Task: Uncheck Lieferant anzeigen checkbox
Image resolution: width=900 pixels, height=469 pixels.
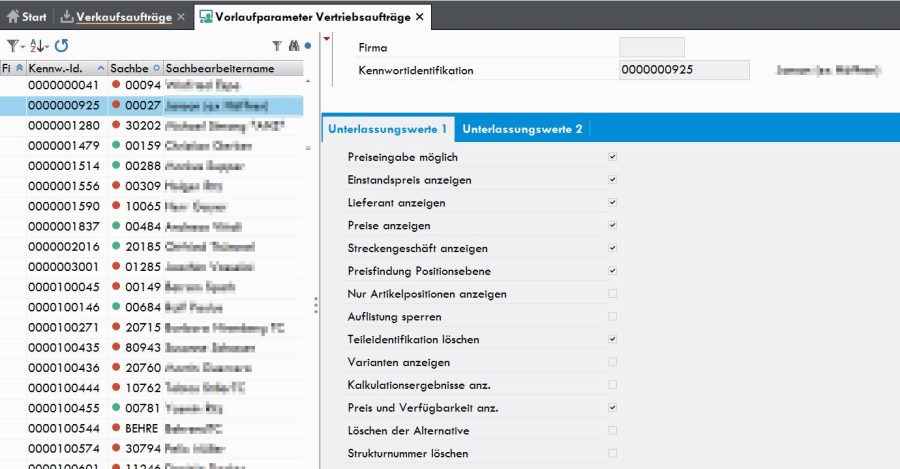Action: pyautogui.click(x=613, y=203)
